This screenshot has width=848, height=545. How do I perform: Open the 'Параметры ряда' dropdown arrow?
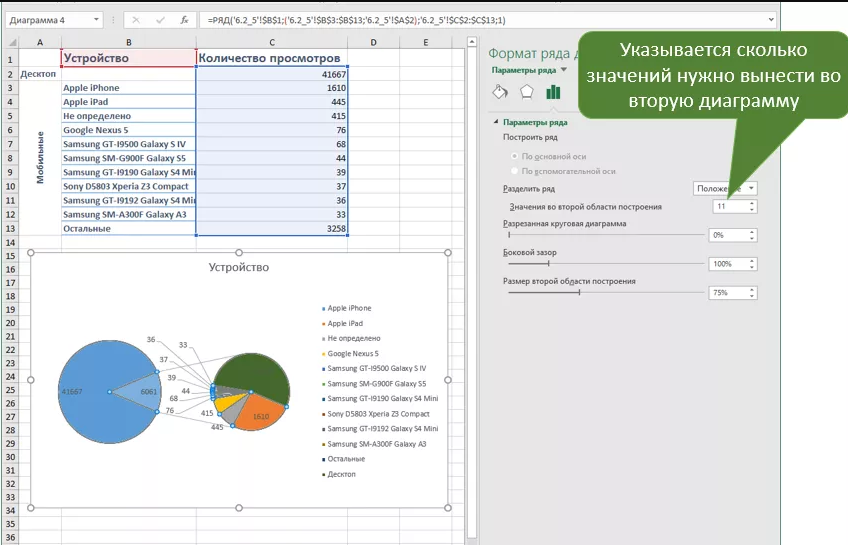tap(564, 70)
